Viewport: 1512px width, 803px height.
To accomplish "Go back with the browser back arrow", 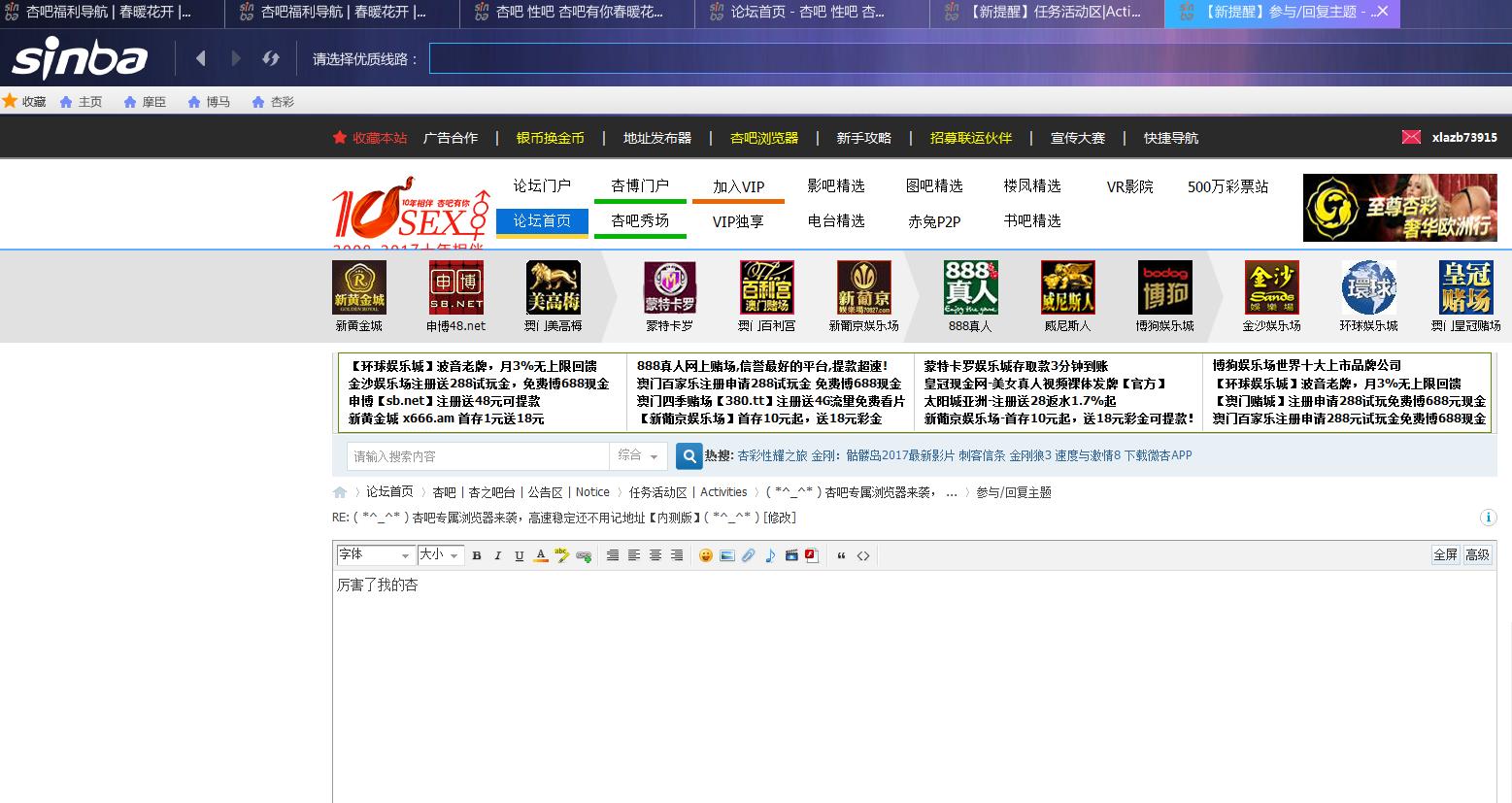I will (x=201, y=58).
